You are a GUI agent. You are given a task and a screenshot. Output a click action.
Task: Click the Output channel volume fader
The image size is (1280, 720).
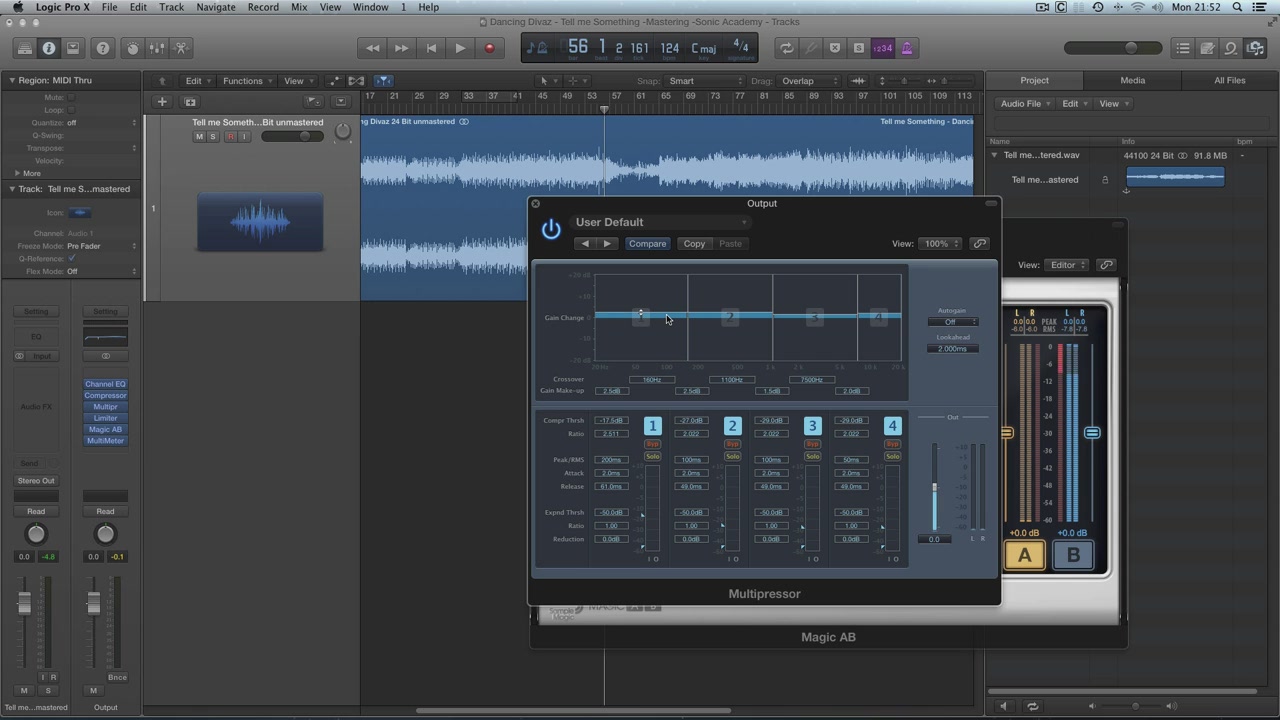(94, 603)
